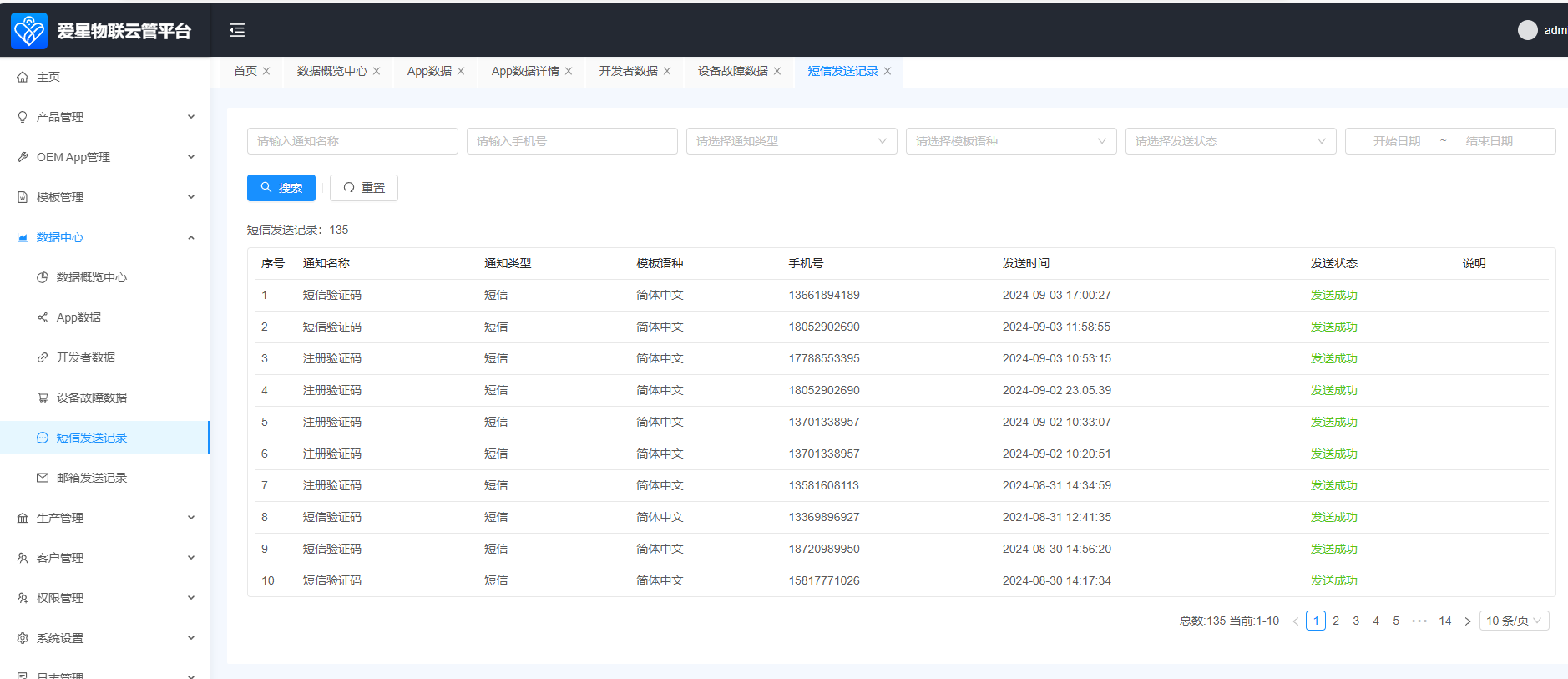Focus the 请输入通知名称 input field
Screen dimensions: 1568x679
click(x=352, y=141)
